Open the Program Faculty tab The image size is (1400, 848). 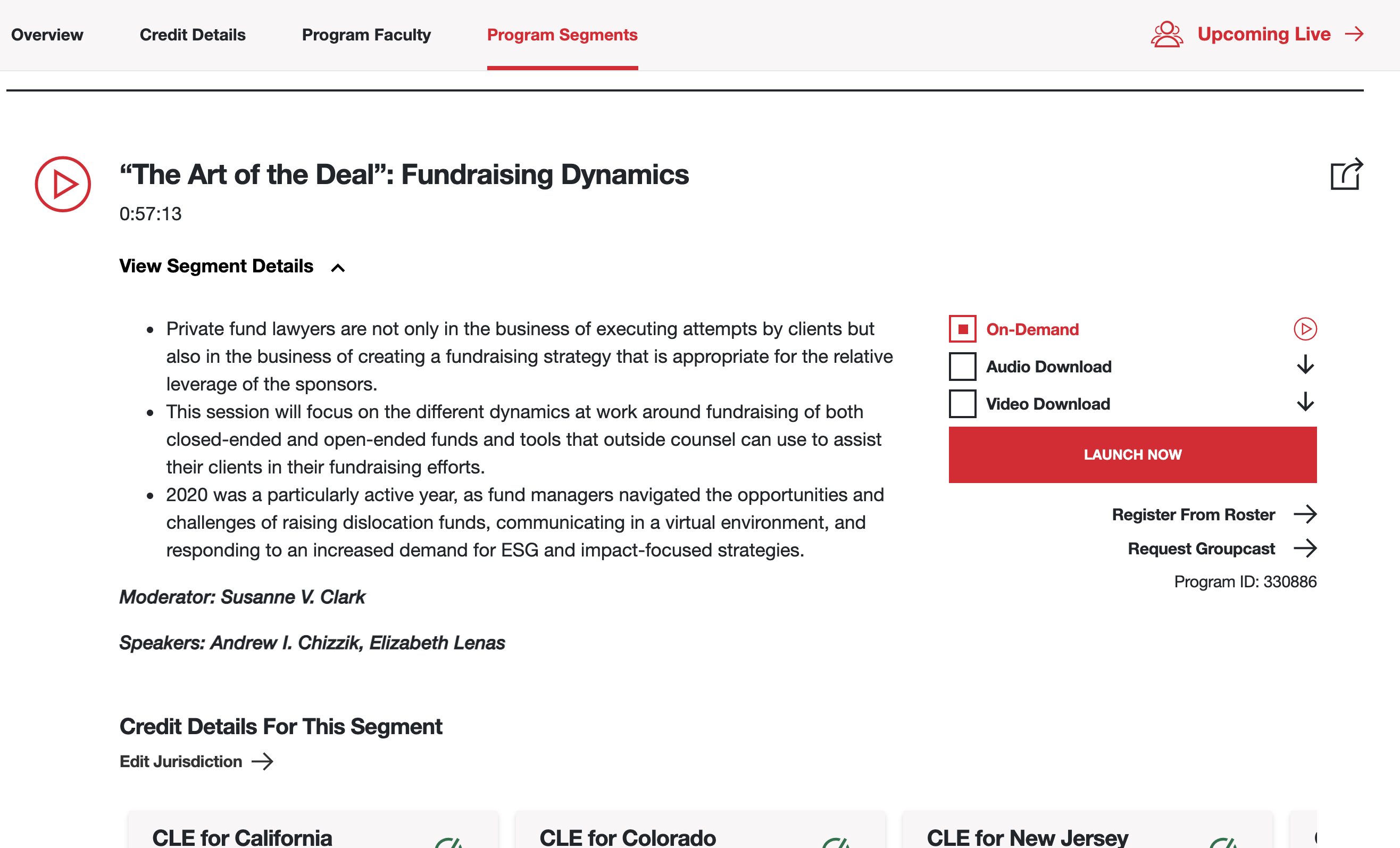(366, 35)
